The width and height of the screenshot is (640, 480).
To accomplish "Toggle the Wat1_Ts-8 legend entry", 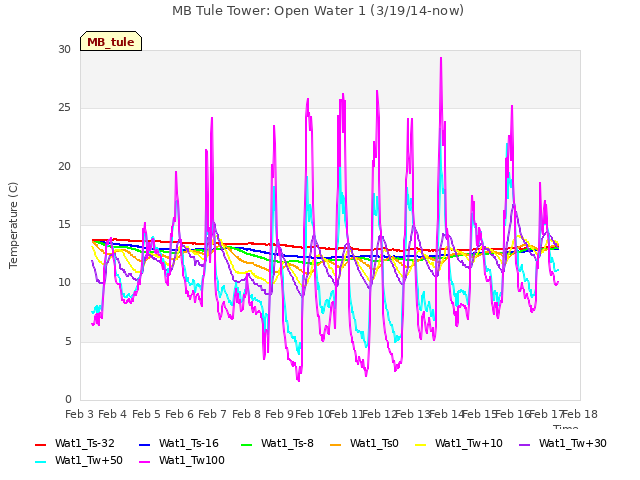I will pyautogui.click(x=277, y=444).
